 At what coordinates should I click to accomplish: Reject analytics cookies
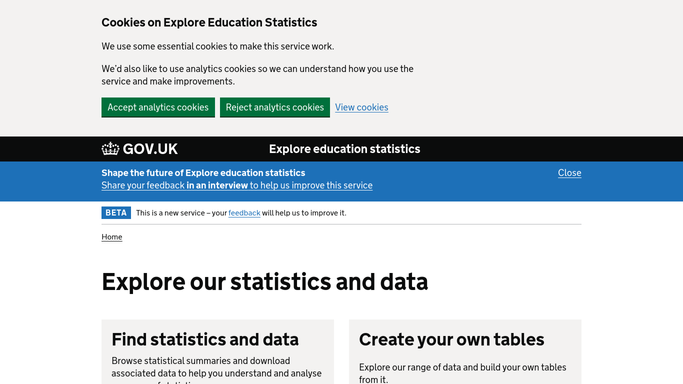coord(275,107)
